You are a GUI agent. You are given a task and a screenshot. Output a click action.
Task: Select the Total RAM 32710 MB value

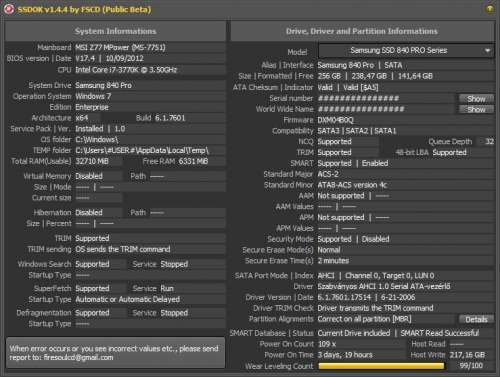92,161
